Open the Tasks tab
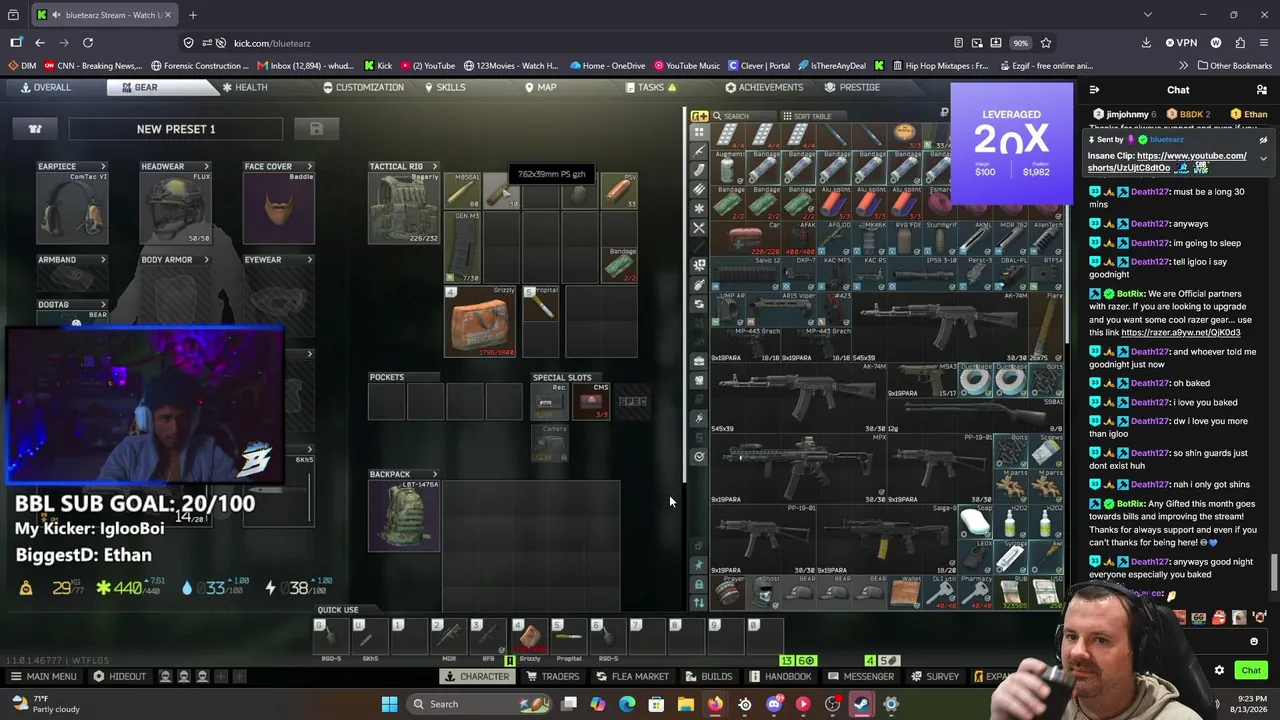Viewport: 1280px width, 720px height. tap(651, 87)
